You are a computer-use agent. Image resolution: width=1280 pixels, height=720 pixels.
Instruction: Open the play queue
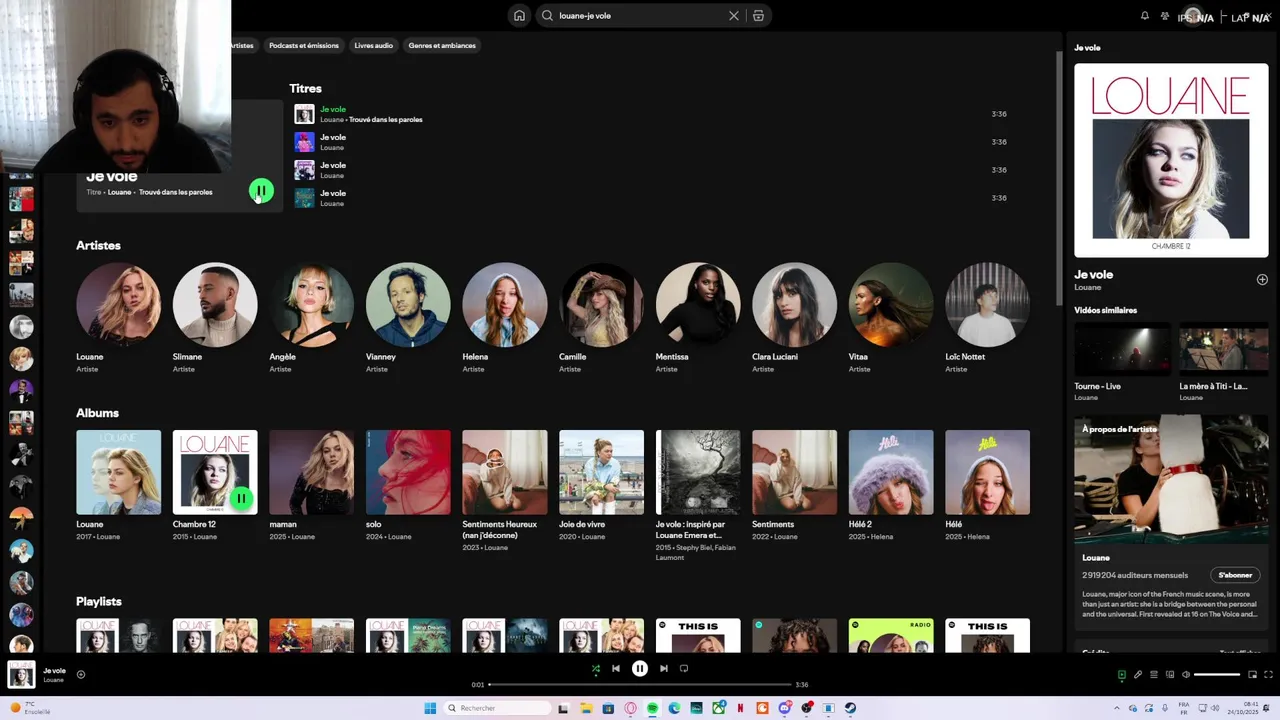coord(1153,675)
